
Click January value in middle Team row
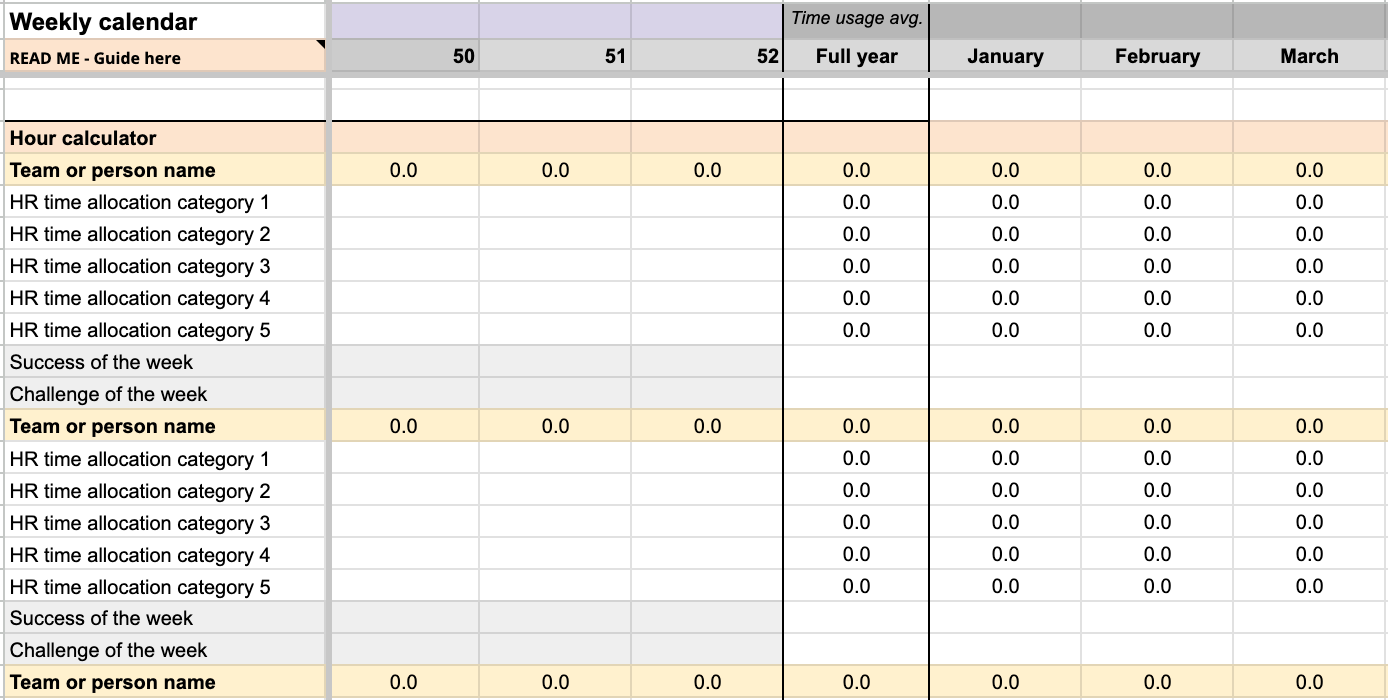coord(1005,426)
